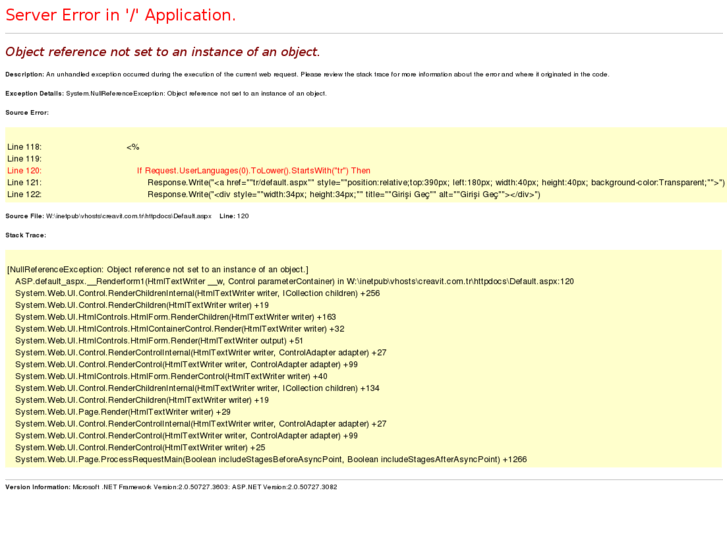Click the 'HtmlForm.Render(HtmlTextWriter output)' +51 line
Viewport: 727px width, 545px height.
(159, 341)
